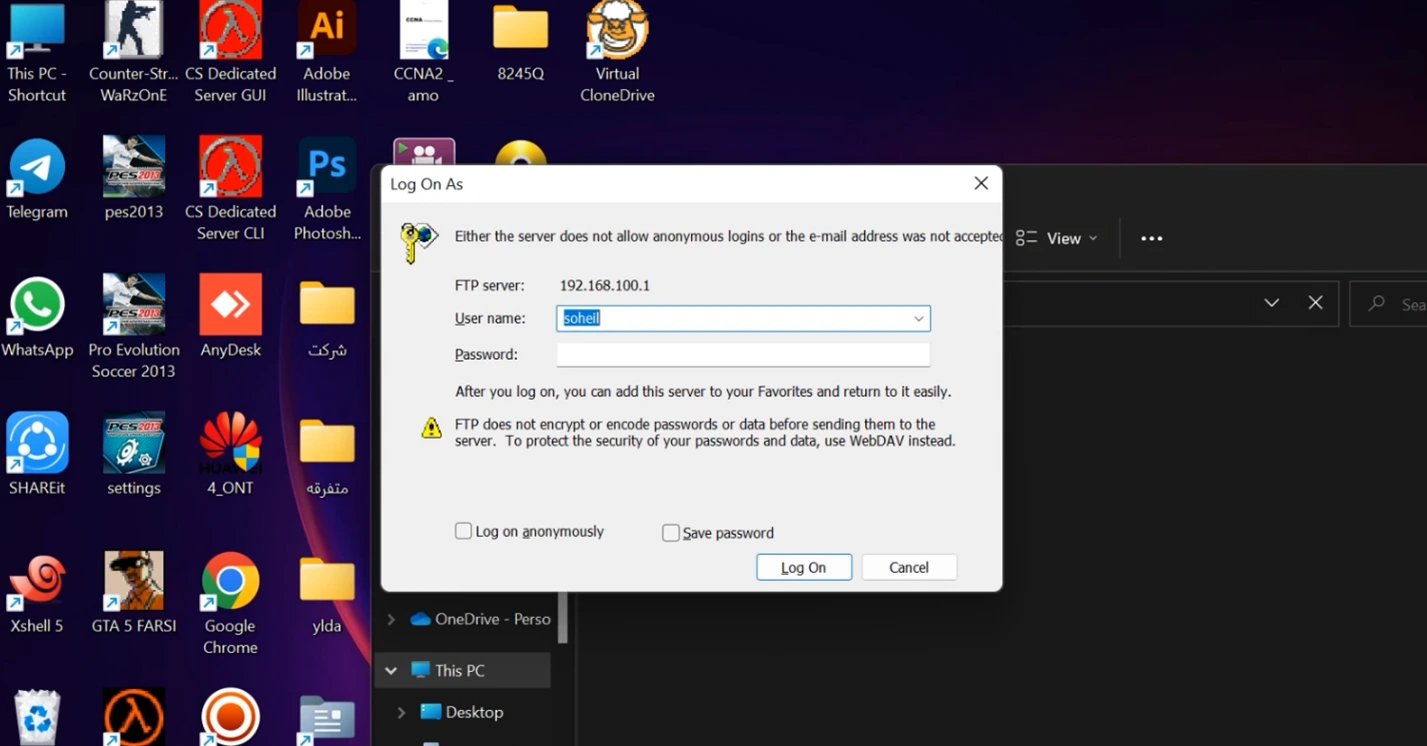Select OneDrive - Personal in Explorer navigation pane

[480, 619]
